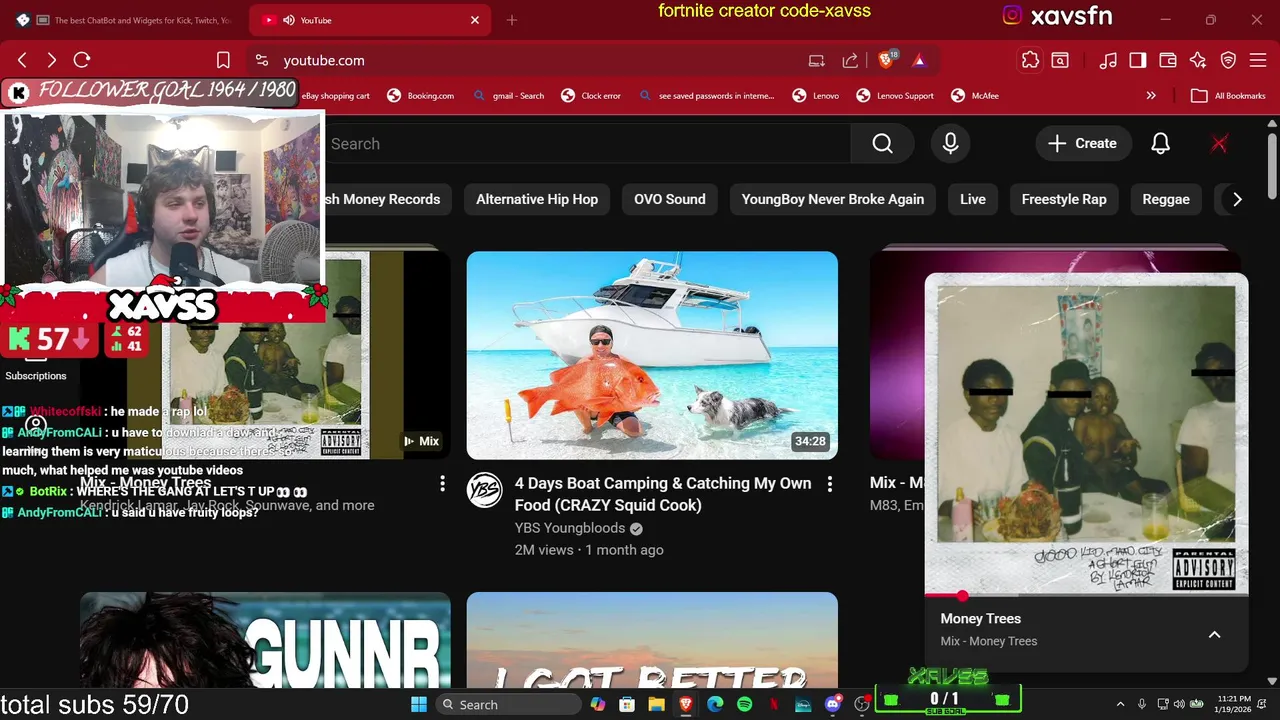Click the browser forward arrow
Screen dimensions: 1280x720
(x=52, y=60)
